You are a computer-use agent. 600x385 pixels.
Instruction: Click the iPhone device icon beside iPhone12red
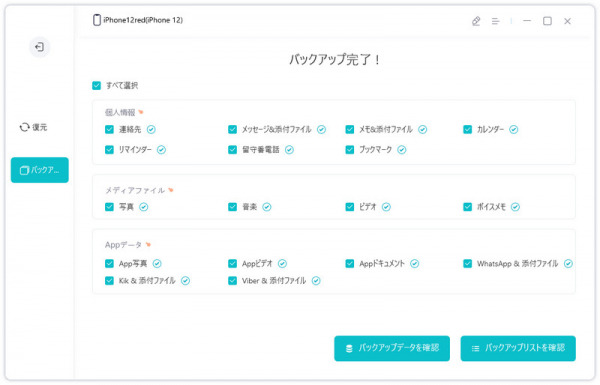tap(97, 20)
